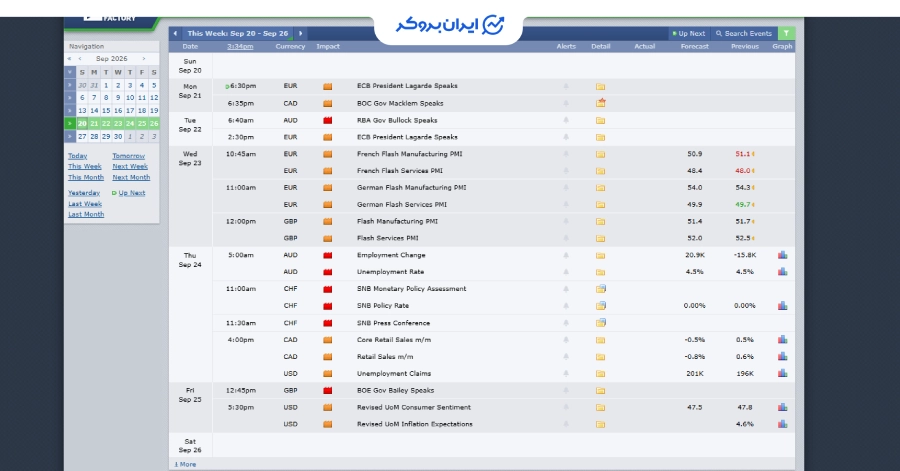Select Sep 30 in mini calendar
The image size is (900, 471).
tap(118, 137)
